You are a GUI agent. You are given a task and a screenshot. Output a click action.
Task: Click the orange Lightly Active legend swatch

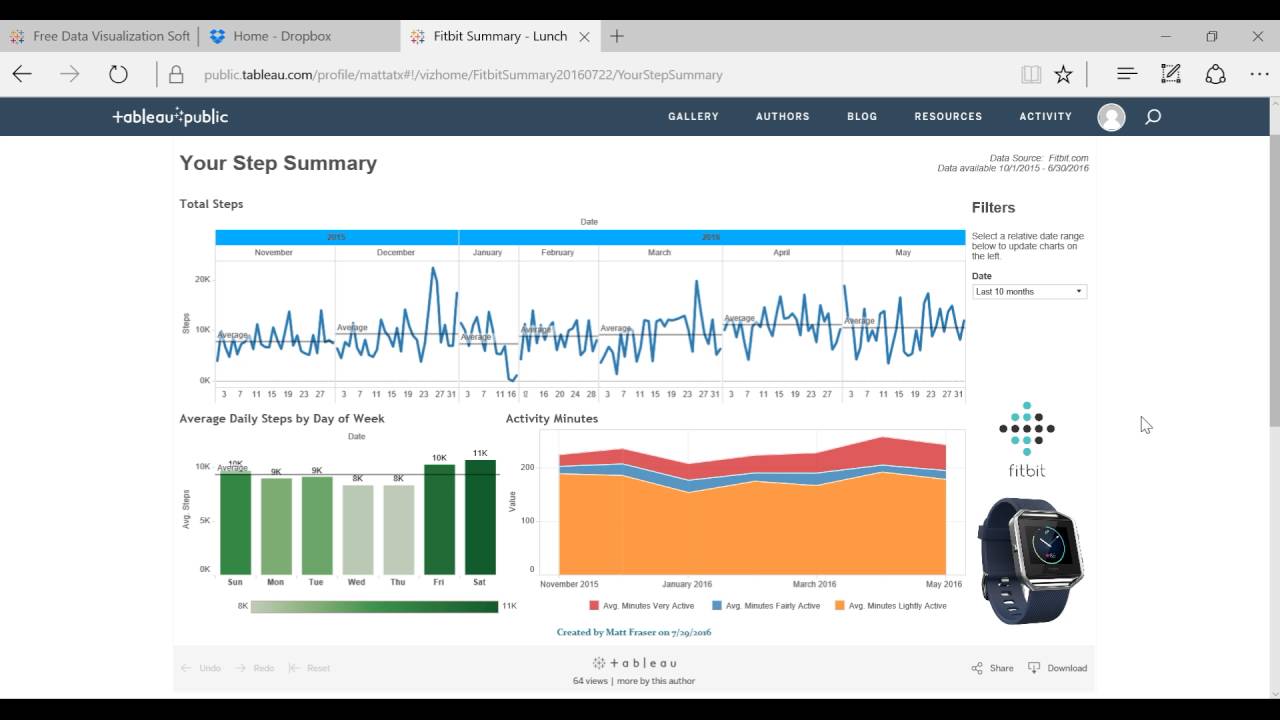coord(840,606)
